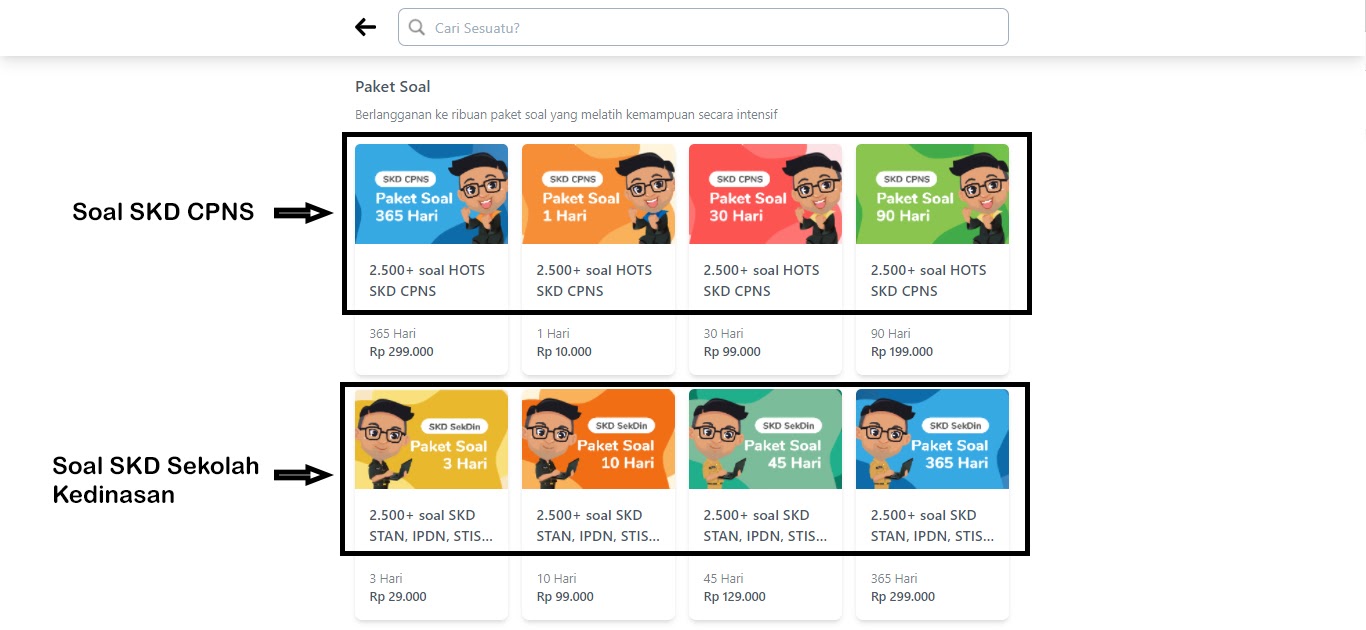The width and height of the screenshot is (1366, 630).
Task: Select the Rp 299.000 price of SekDin package
Action: tap(903, 597)
